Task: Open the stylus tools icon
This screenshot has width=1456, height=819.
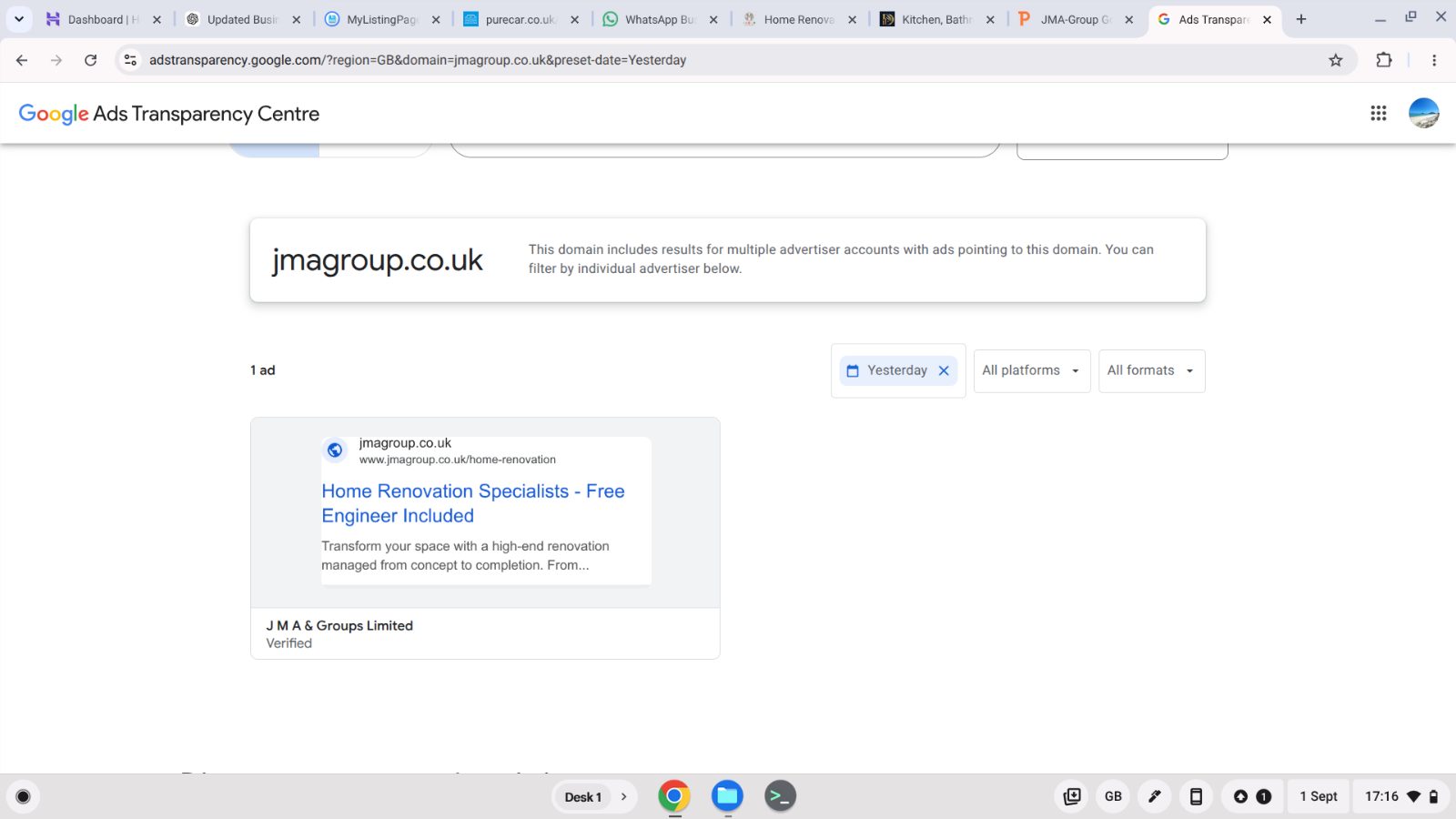Action: 1155,797
